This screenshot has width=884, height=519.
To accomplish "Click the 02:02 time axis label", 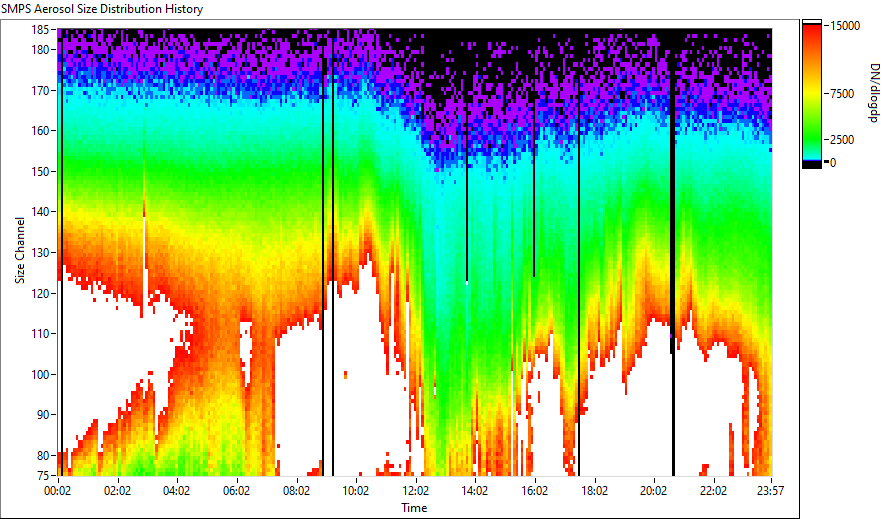I will pyautogui.click(x=117, y=491).
